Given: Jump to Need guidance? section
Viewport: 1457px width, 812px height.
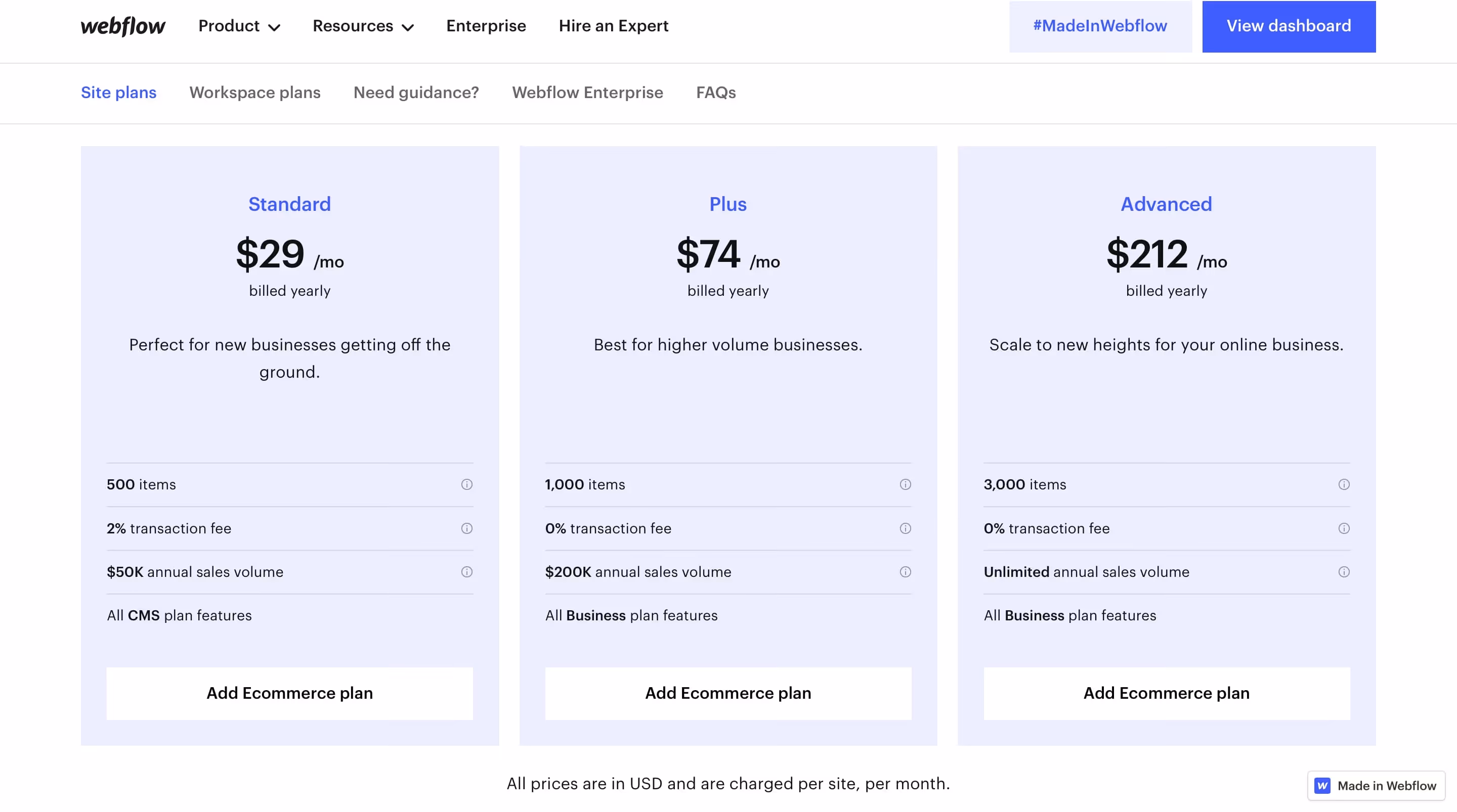Looking at the screenshot, I should tap(416, 93).
